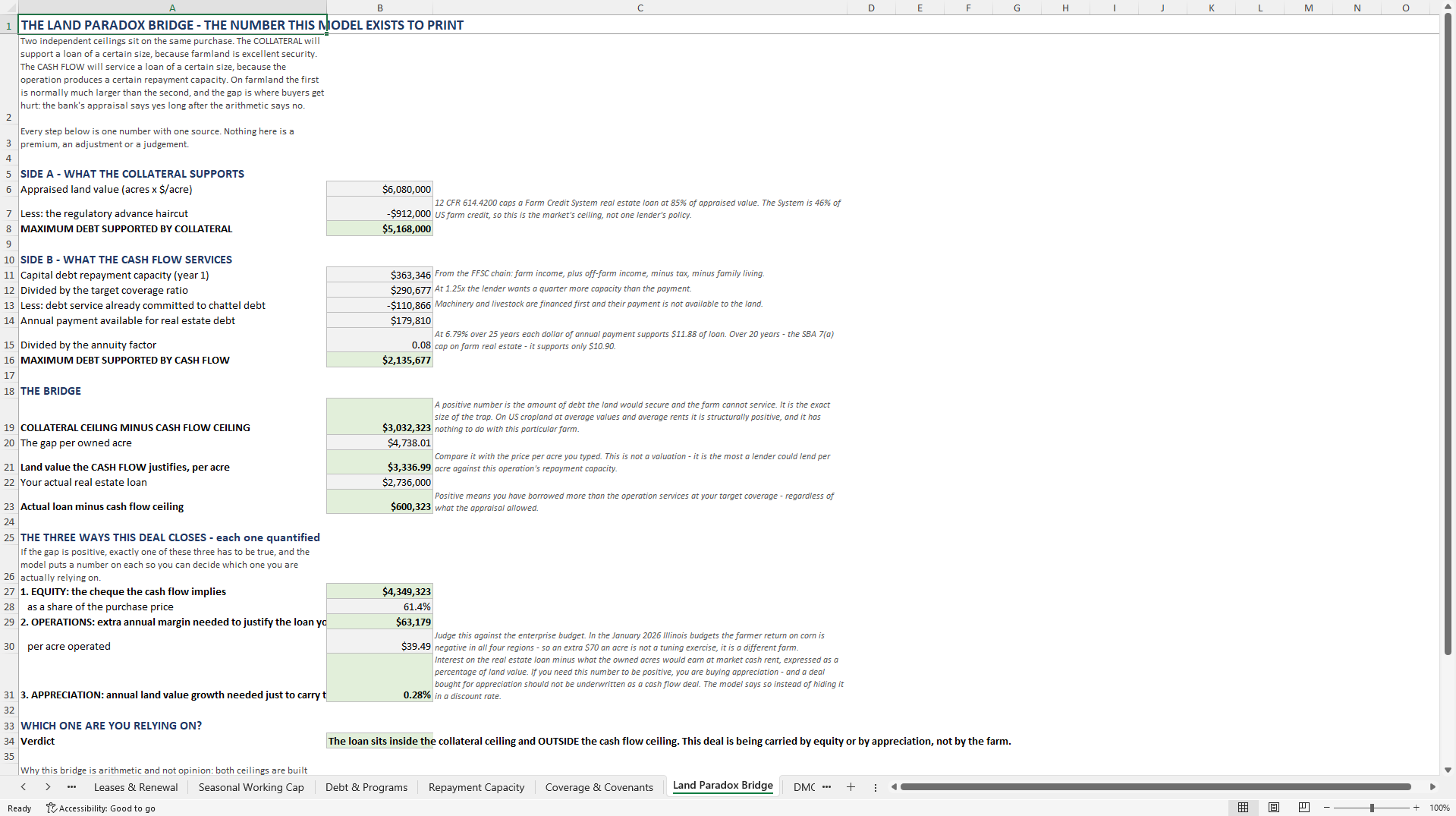Select repayment capacity value $363,346
This screenshot has height=816, width=1456.
coord(380,275)
